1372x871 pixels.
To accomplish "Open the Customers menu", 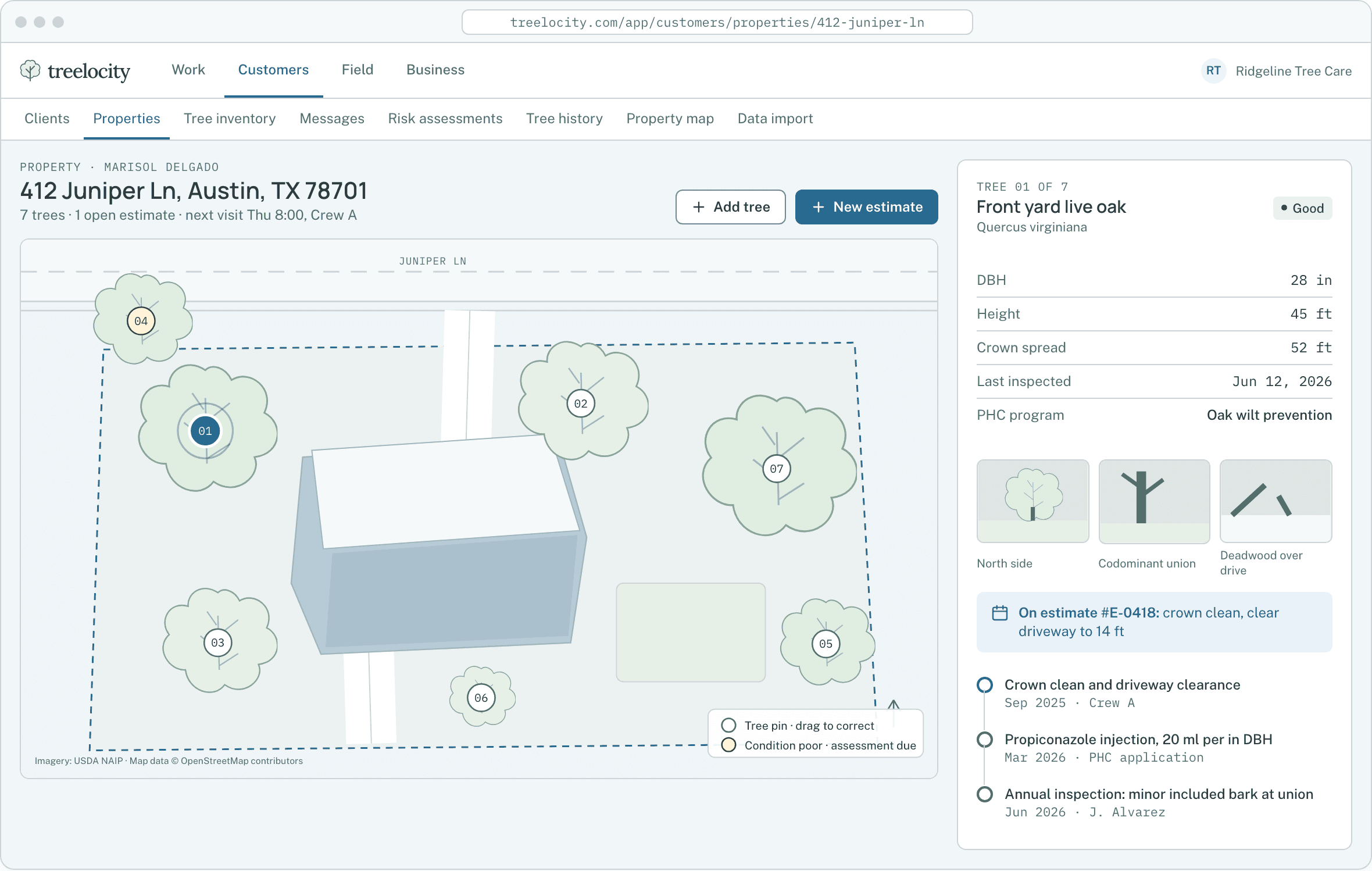I will pos(273,70).
